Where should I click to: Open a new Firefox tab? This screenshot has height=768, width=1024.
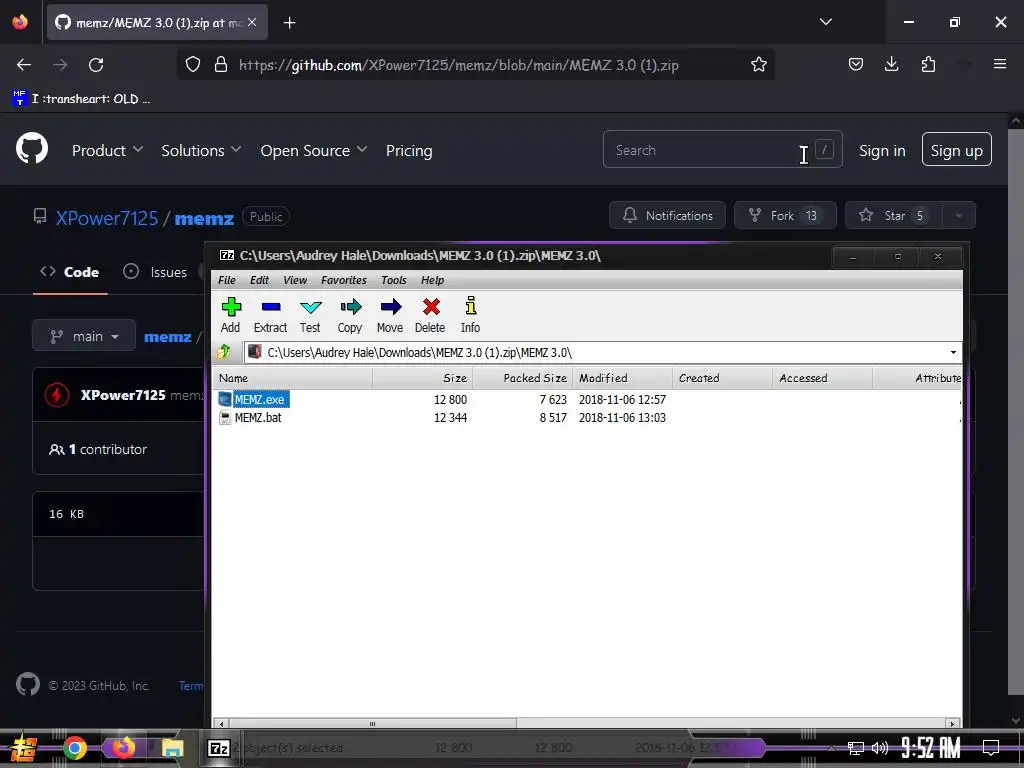tap(290, 23)
